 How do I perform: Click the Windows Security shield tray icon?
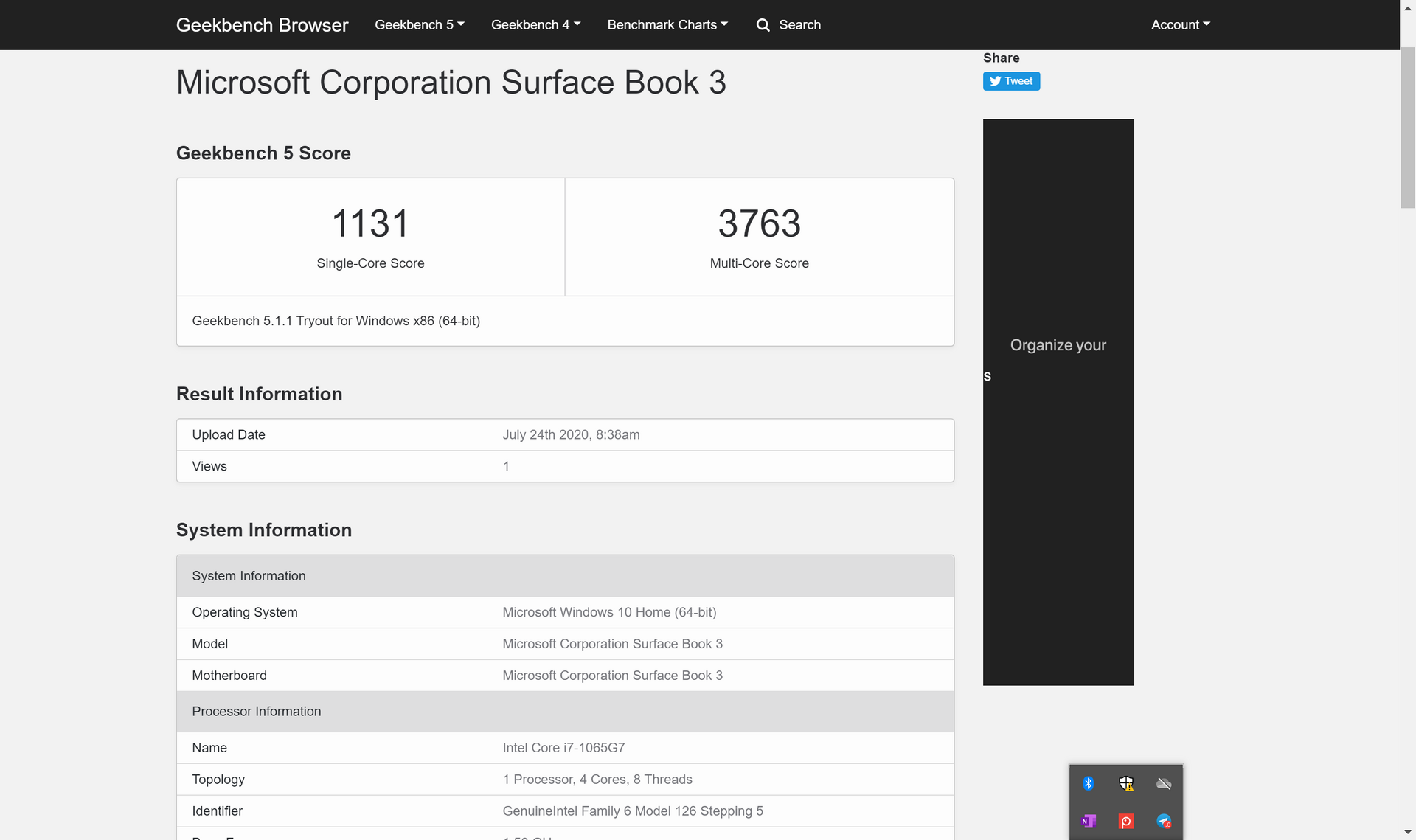(x=1126, y=783)
